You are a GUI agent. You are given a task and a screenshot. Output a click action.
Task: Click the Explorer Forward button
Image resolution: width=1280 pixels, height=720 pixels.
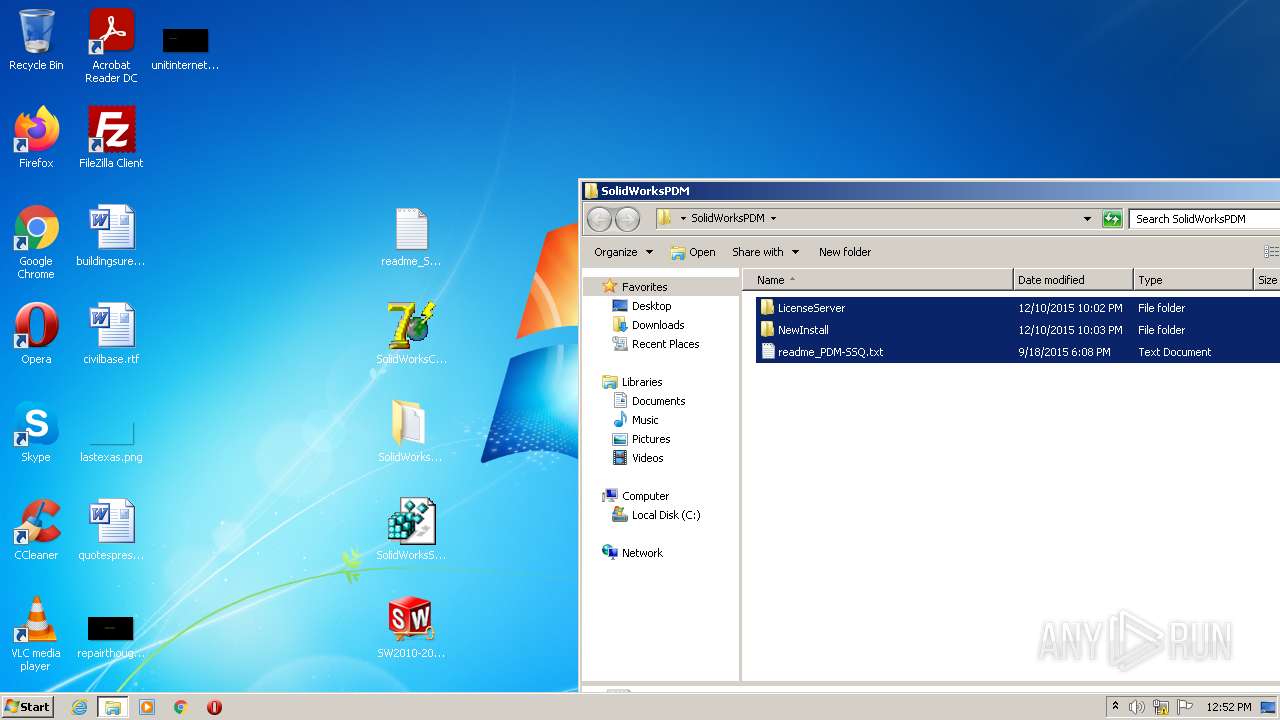click(627, 219)
